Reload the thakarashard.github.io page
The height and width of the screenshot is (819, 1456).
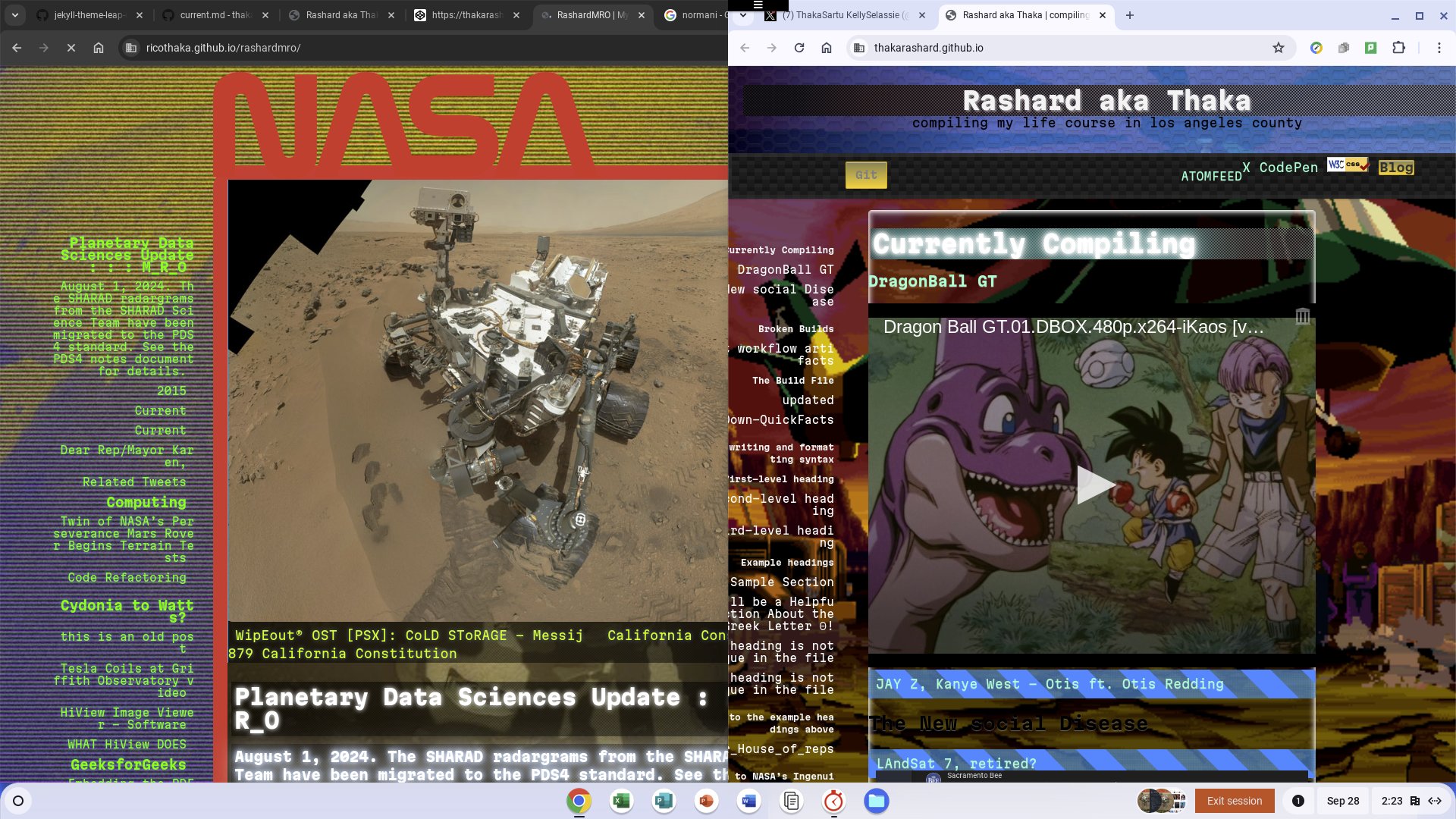tap(799, 48)
